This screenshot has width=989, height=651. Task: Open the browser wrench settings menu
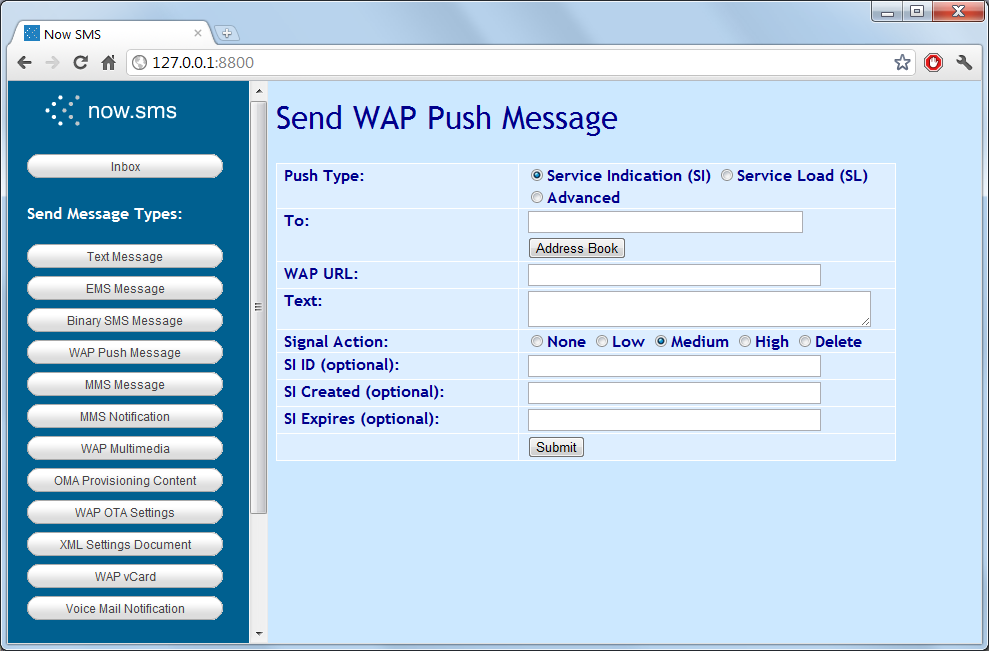tap(963, 62)
